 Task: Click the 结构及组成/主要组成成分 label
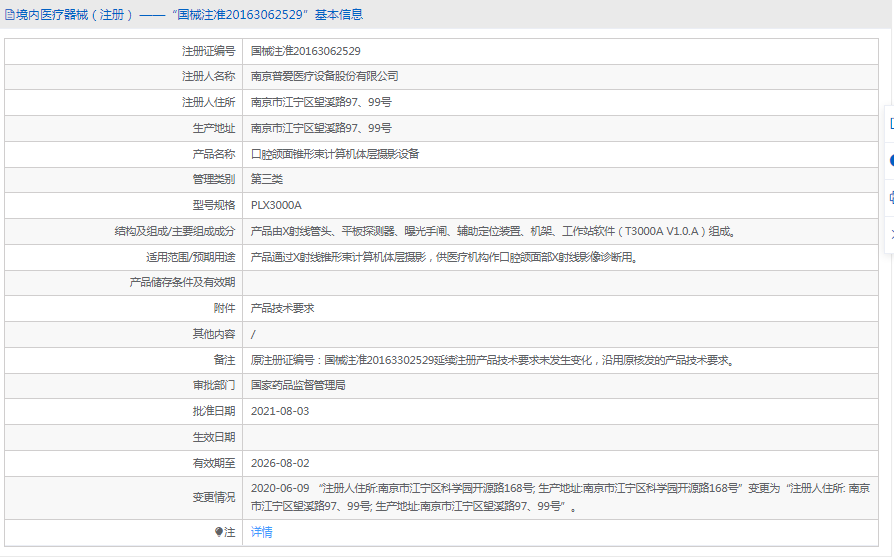click(x=175, y=231)
